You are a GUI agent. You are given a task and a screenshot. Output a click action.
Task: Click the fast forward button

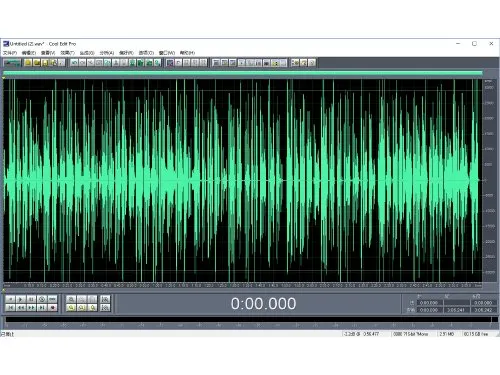pos(31,308)
